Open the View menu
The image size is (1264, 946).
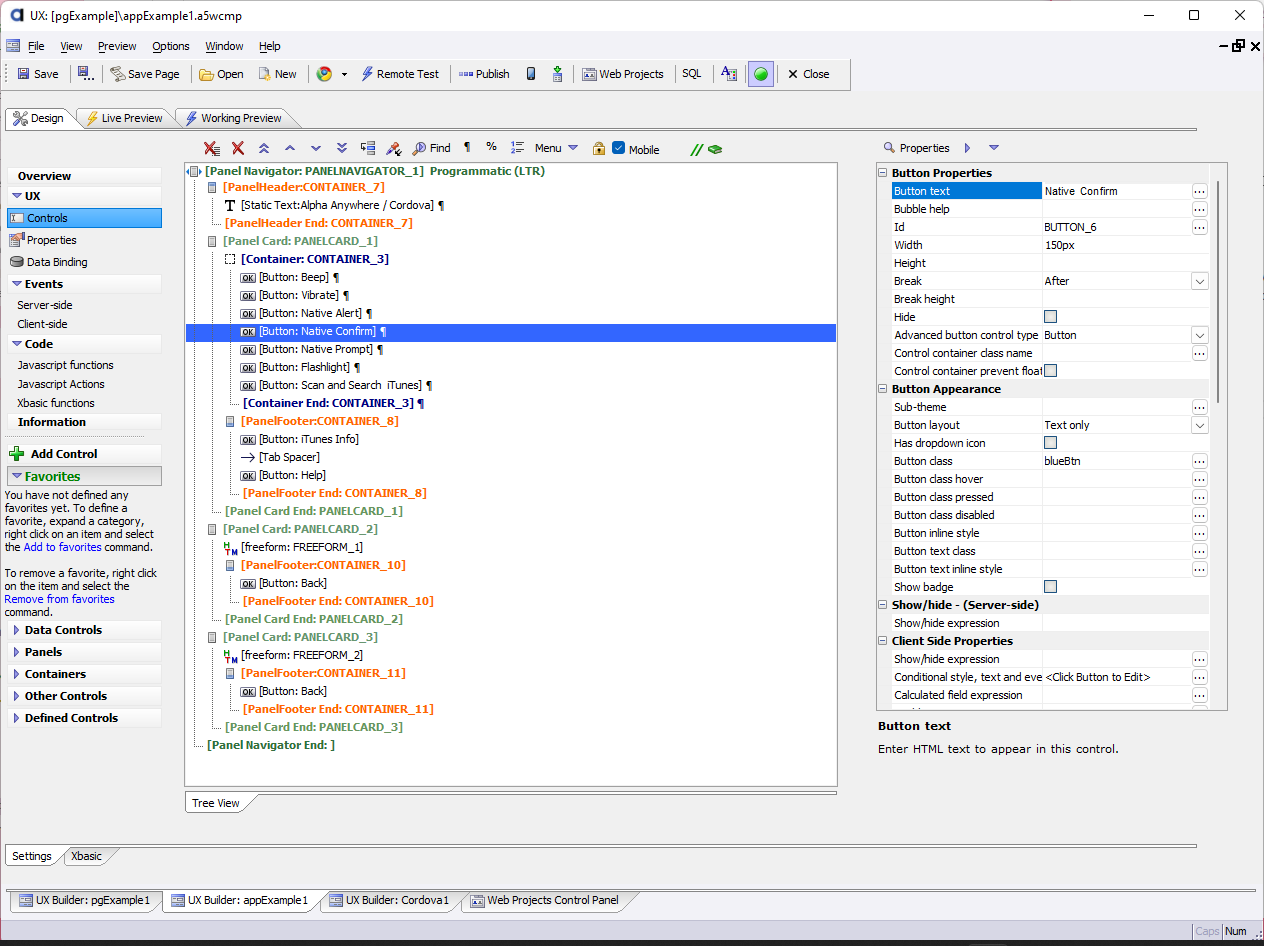71,46
